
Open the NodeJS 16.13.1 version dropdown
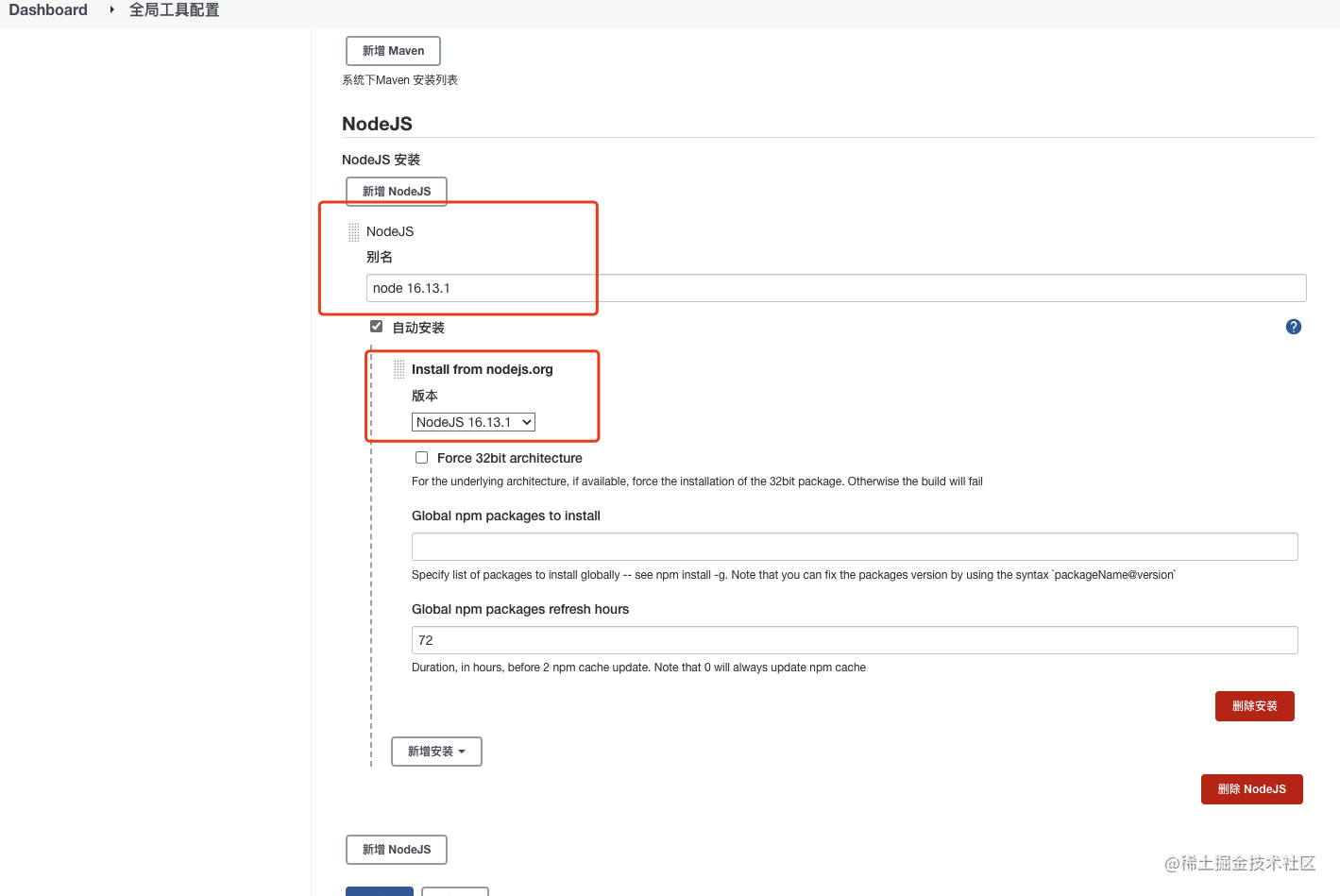pyautogui.click(x=473, y=421)
